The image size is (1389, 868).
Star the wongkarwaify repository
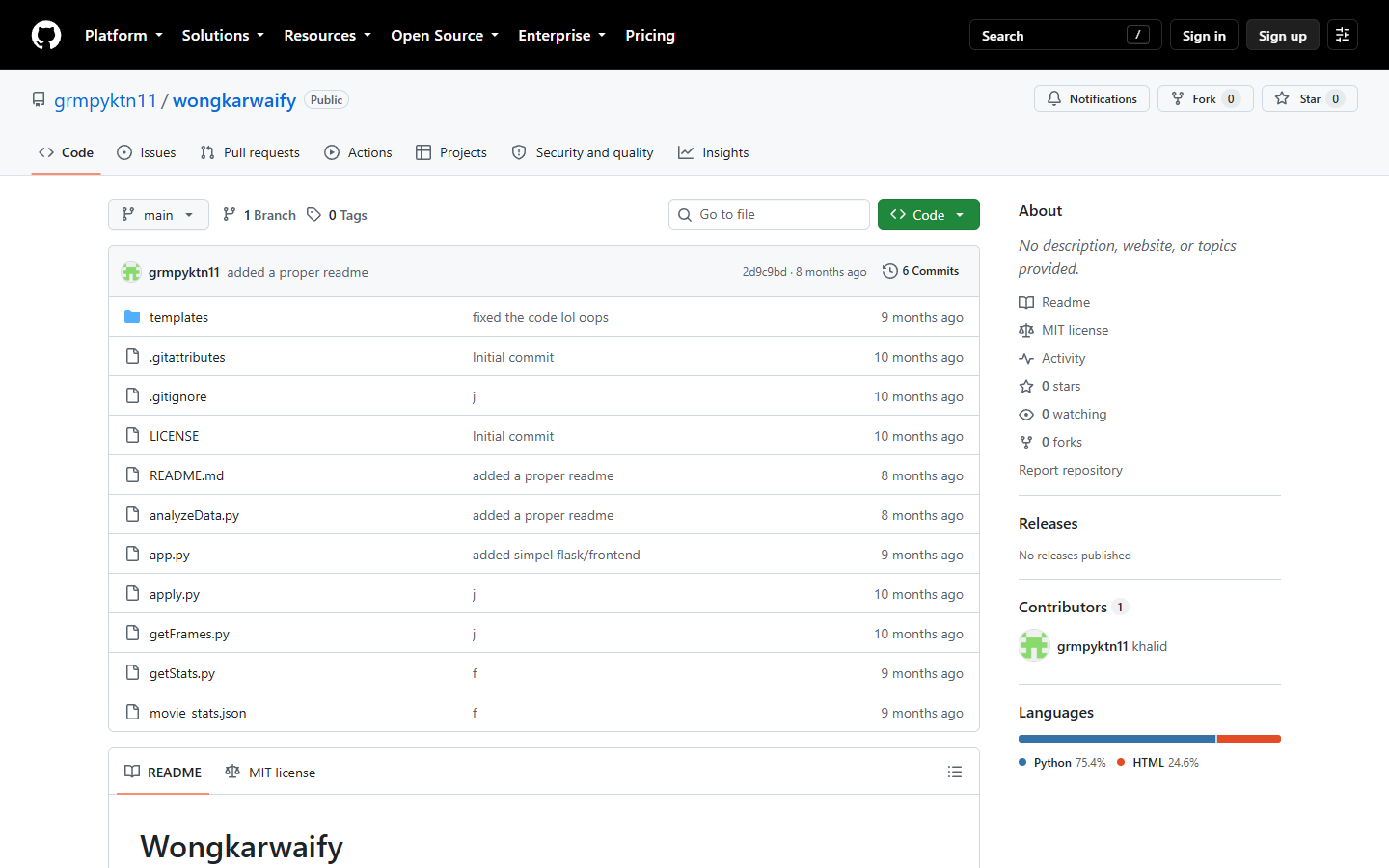point(1309,98)
